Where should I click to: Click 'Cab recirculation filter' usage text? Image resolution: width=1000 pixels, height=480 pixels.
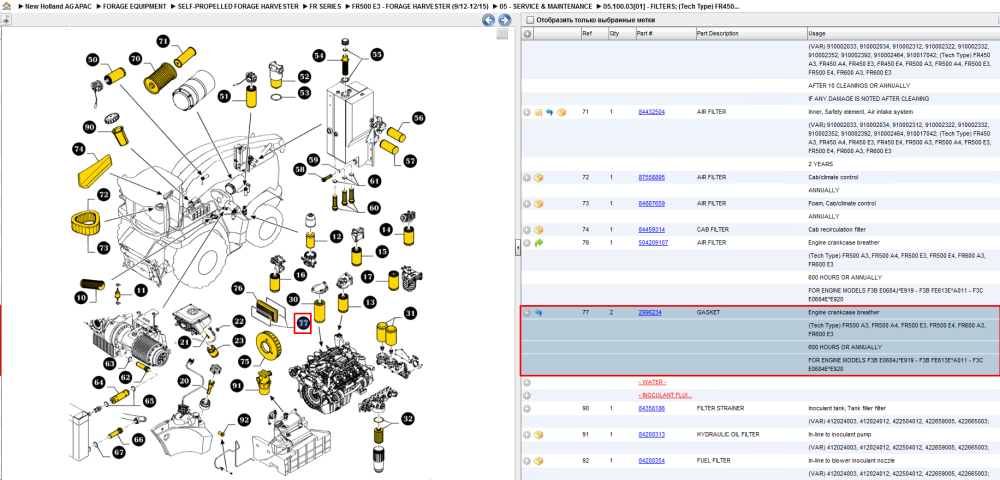[x=835, y=230]
